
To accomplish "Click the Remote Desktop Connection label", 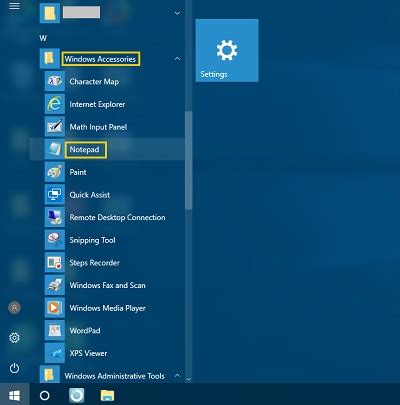I will 117,217.
